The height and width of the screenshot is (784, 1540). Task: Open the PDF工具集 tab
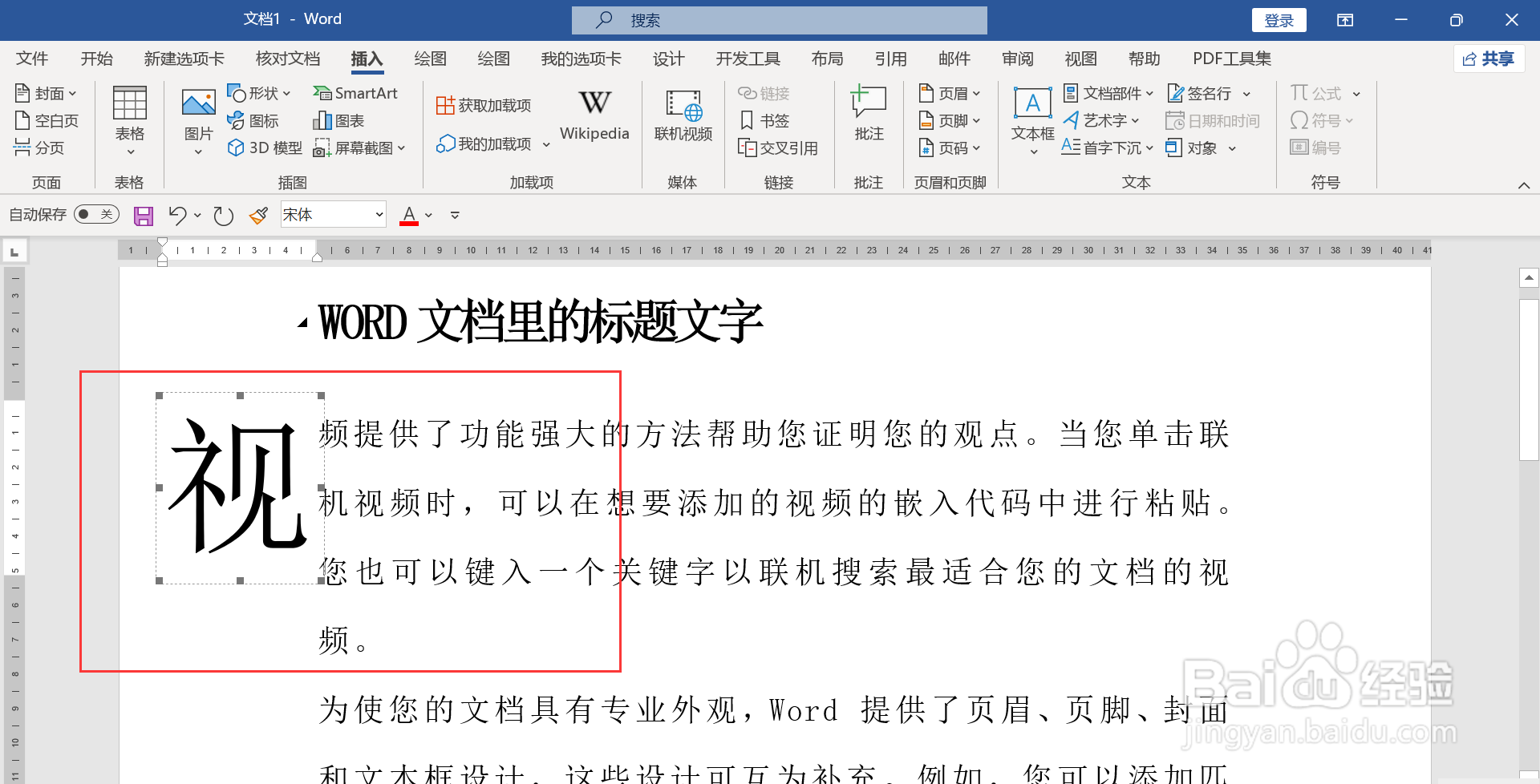click(x=1232, y=59)
